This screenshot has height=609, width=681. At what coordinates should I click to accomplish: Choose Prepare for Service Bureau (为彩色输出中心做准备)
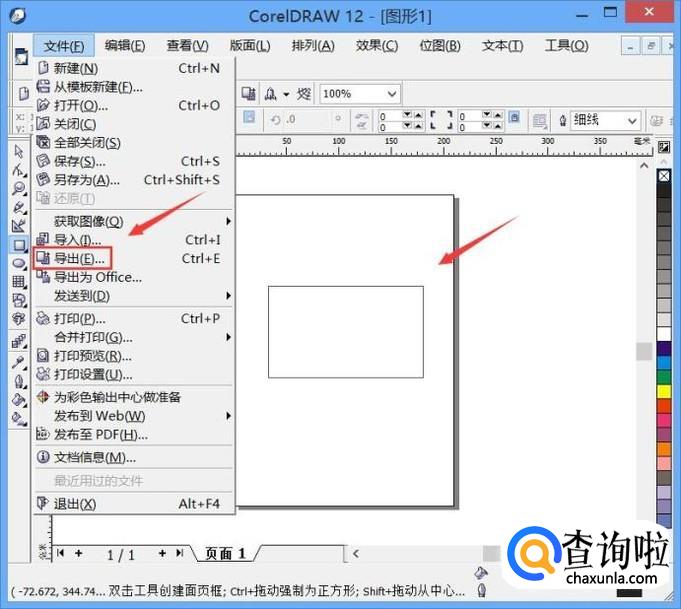[135, 397]
